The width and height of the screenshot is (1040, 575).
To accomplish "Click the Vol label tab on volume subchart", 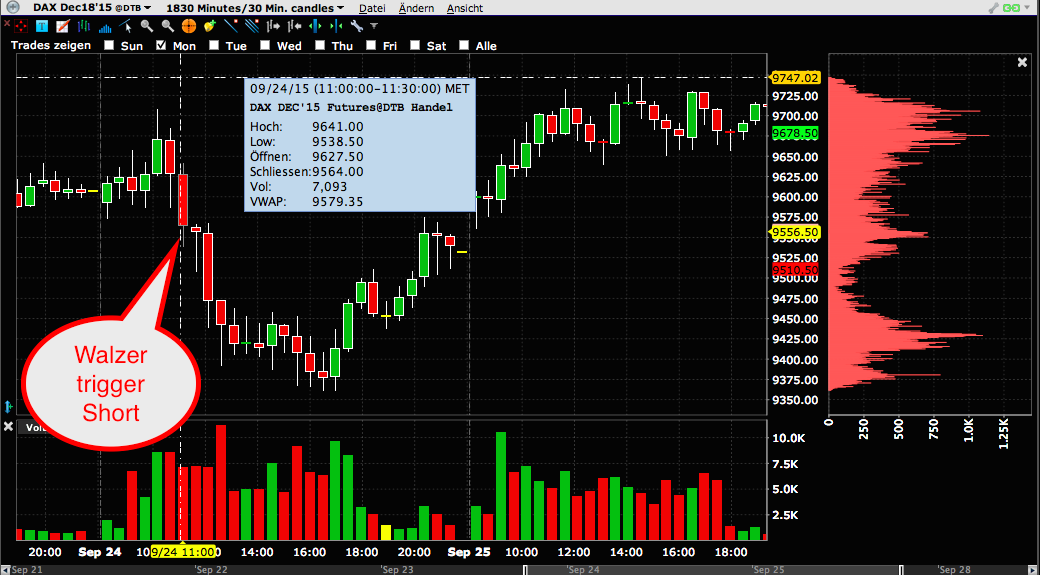I will click(34, 428).
